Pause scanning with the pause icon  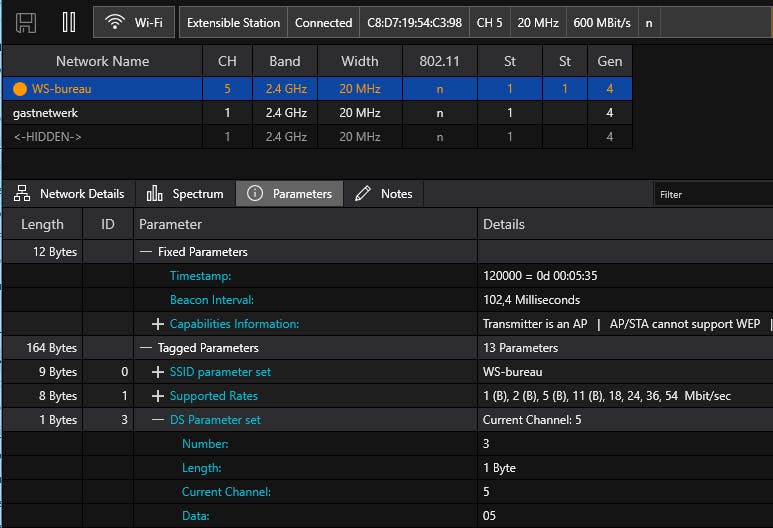click(69, 22)
